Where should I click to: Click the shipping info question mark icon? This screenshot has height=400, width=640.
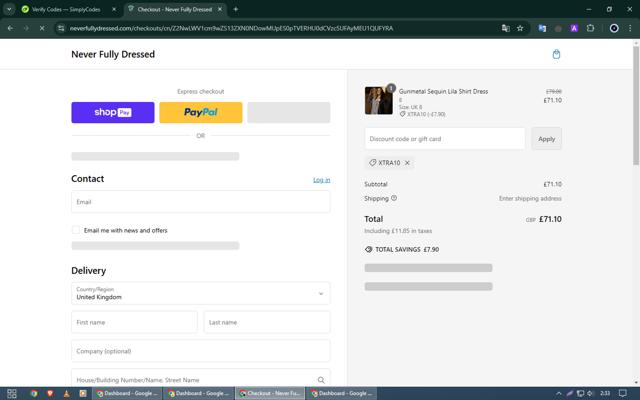coord(394,198)
